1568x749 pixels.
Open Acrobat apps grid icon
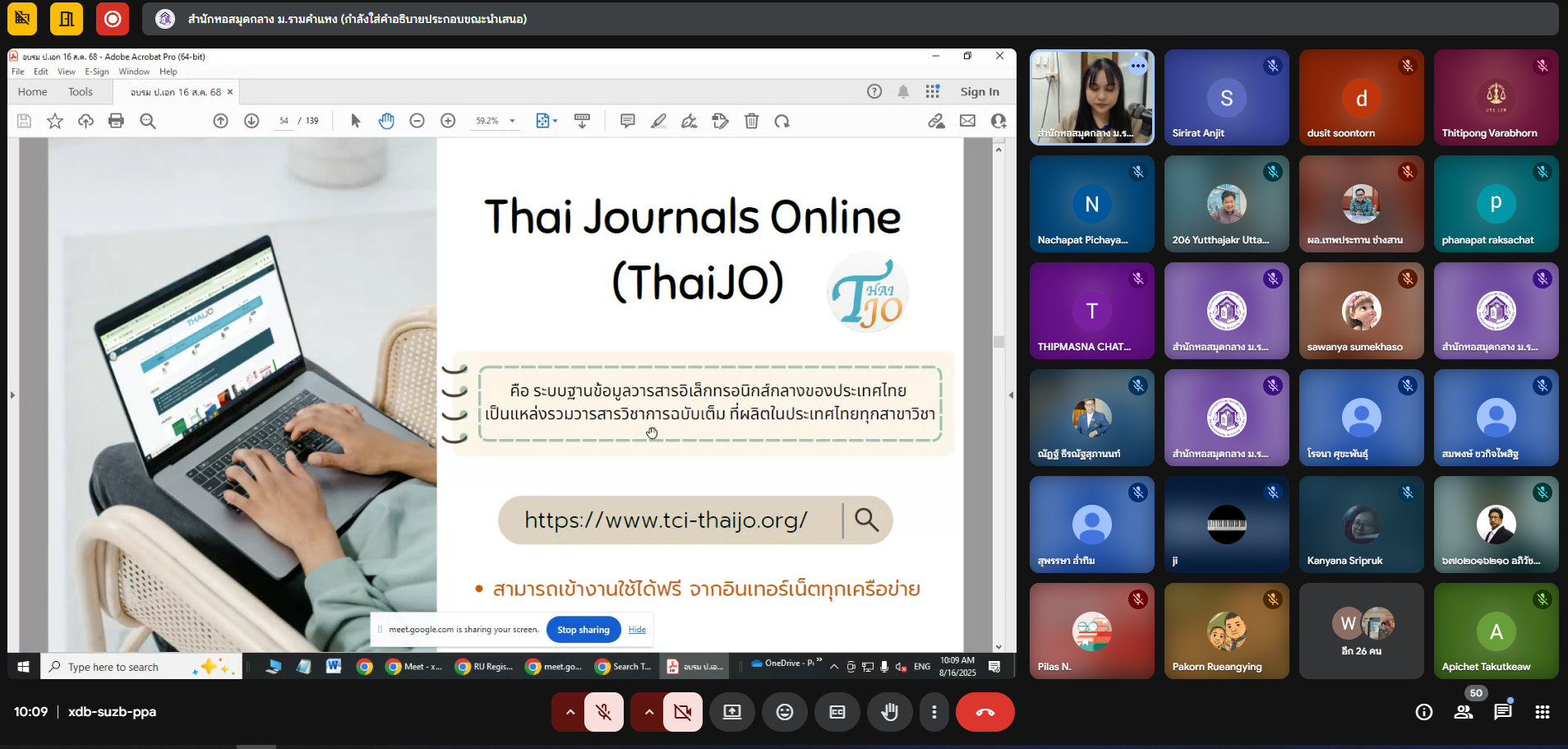[932, 91]
